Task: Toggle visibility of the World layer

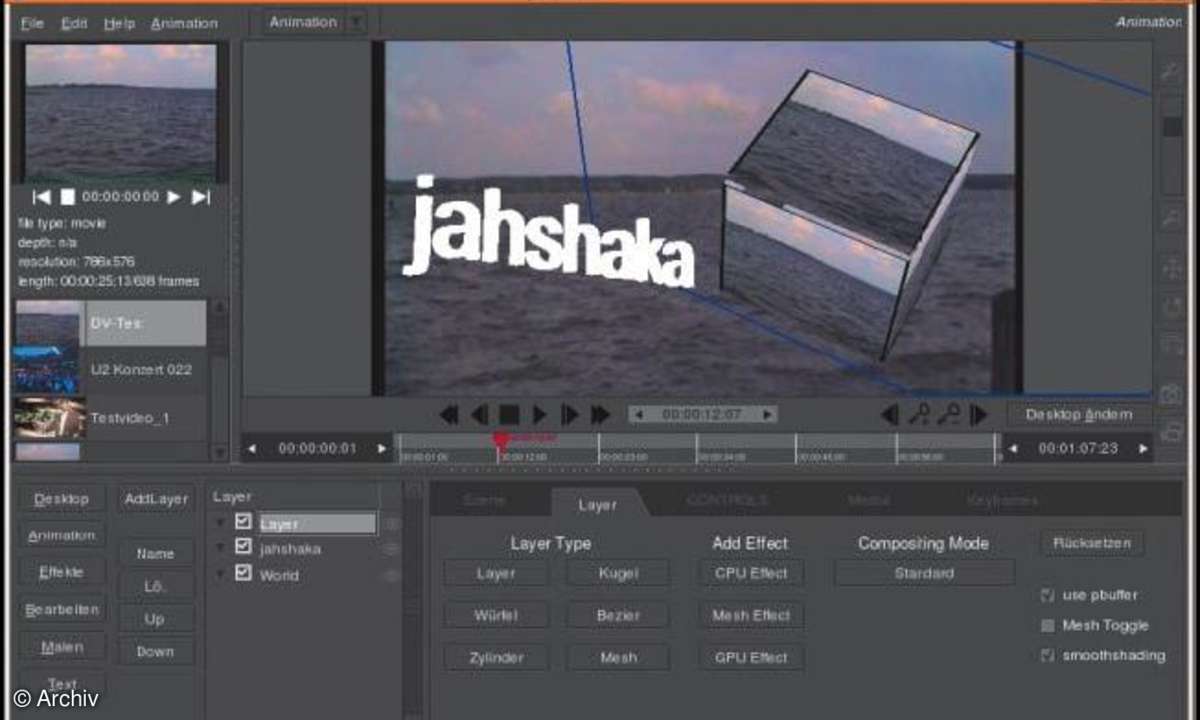Action: point(390,575)
